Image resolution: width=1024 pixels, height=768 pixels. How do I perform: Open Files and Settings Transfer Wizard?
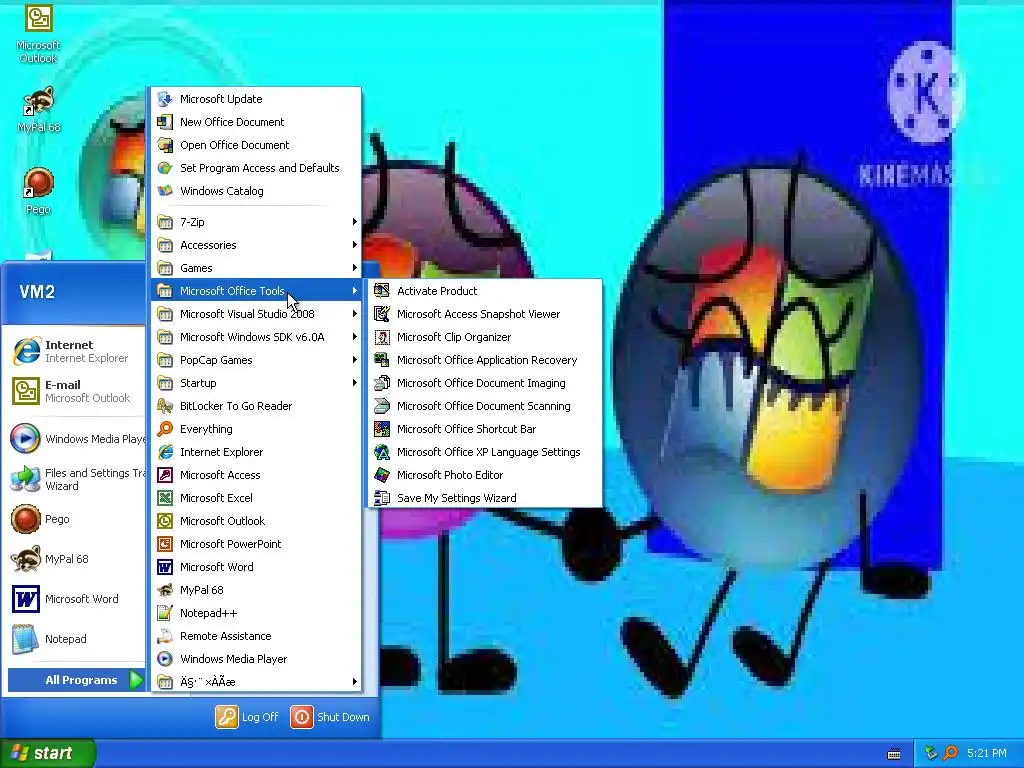click(76, 479)
